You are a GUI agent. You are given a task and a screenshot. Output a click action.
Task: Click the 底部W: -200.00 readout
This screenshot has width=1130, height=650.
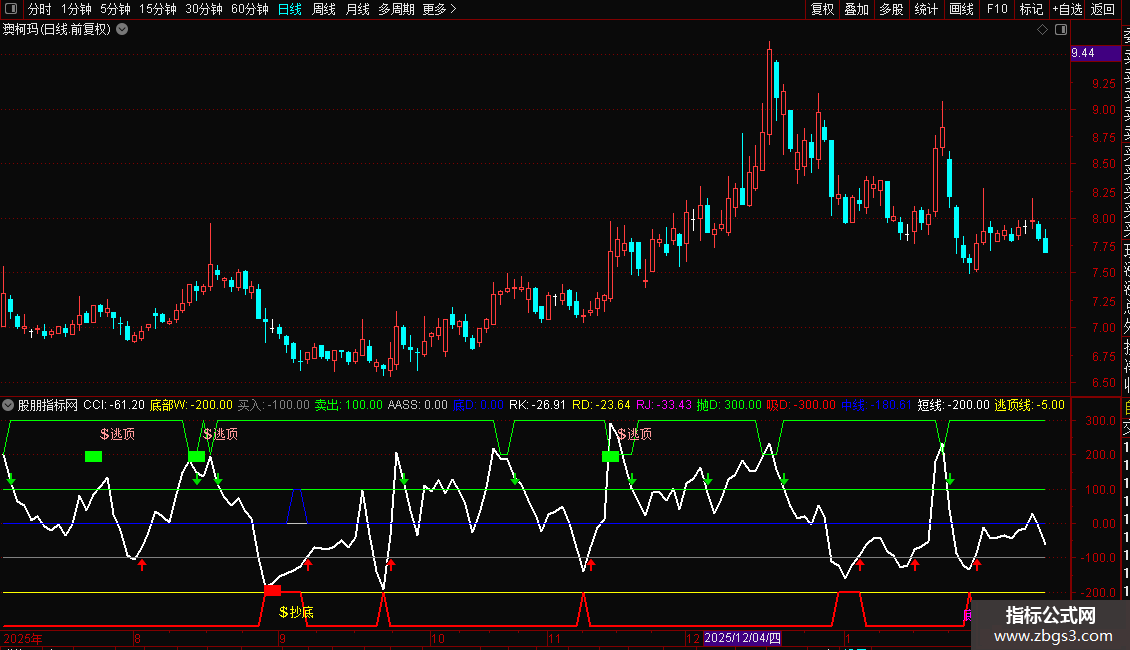tap(191, 405)
